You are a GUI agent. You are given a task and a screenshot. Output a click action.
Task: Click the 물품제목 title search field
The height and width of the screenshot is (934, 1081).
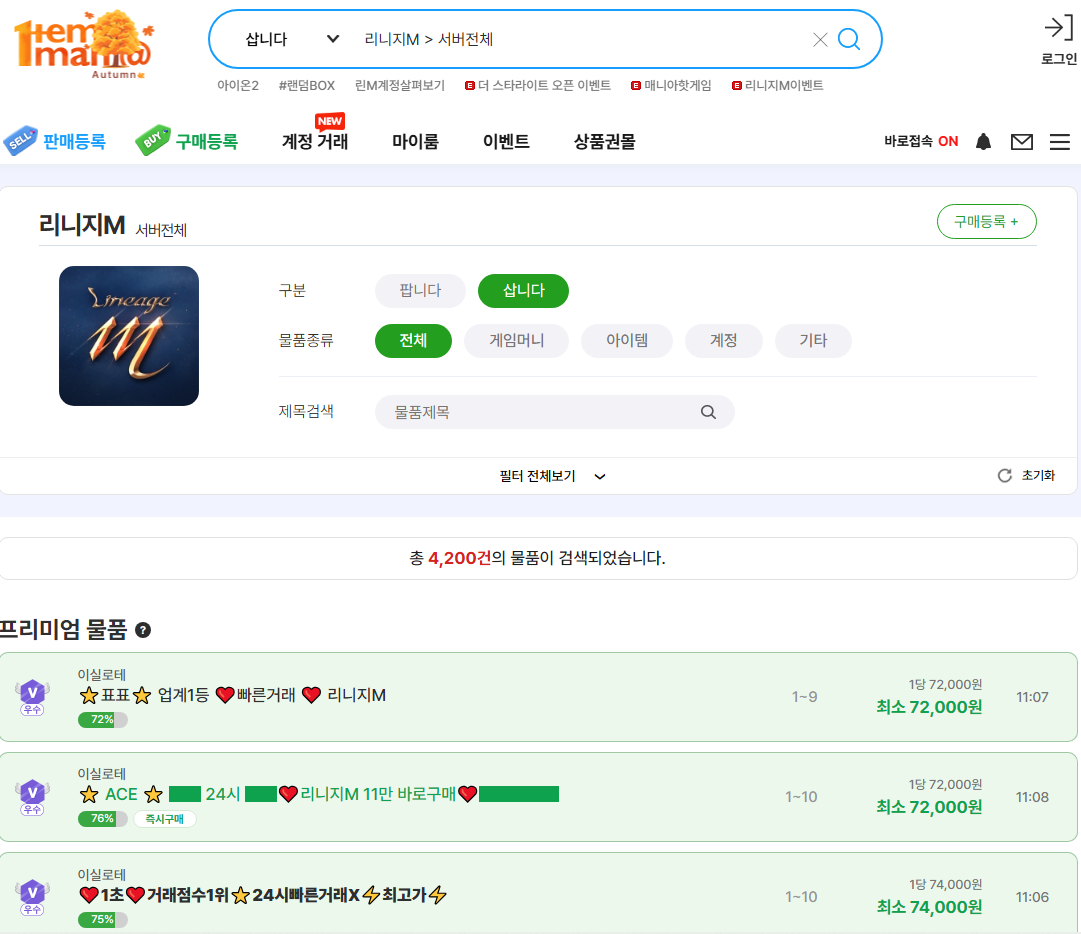click(554, 412)
